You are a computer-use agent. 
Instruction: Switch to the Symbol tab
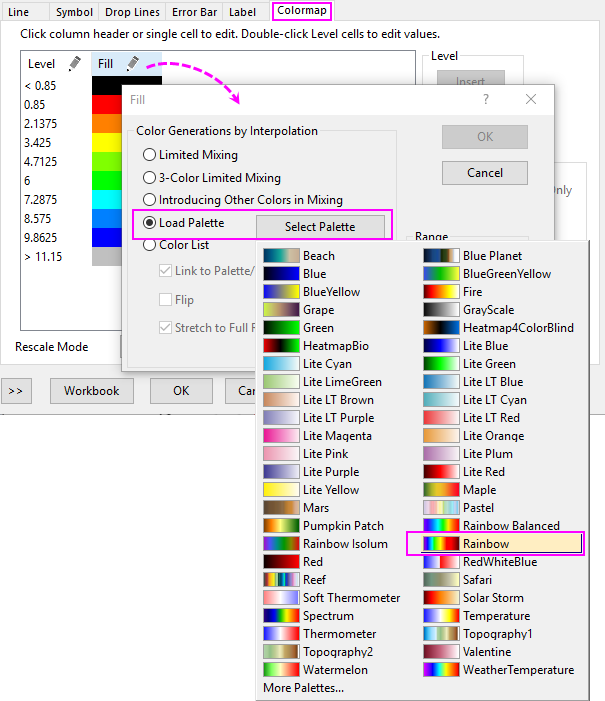click(74, 12)
